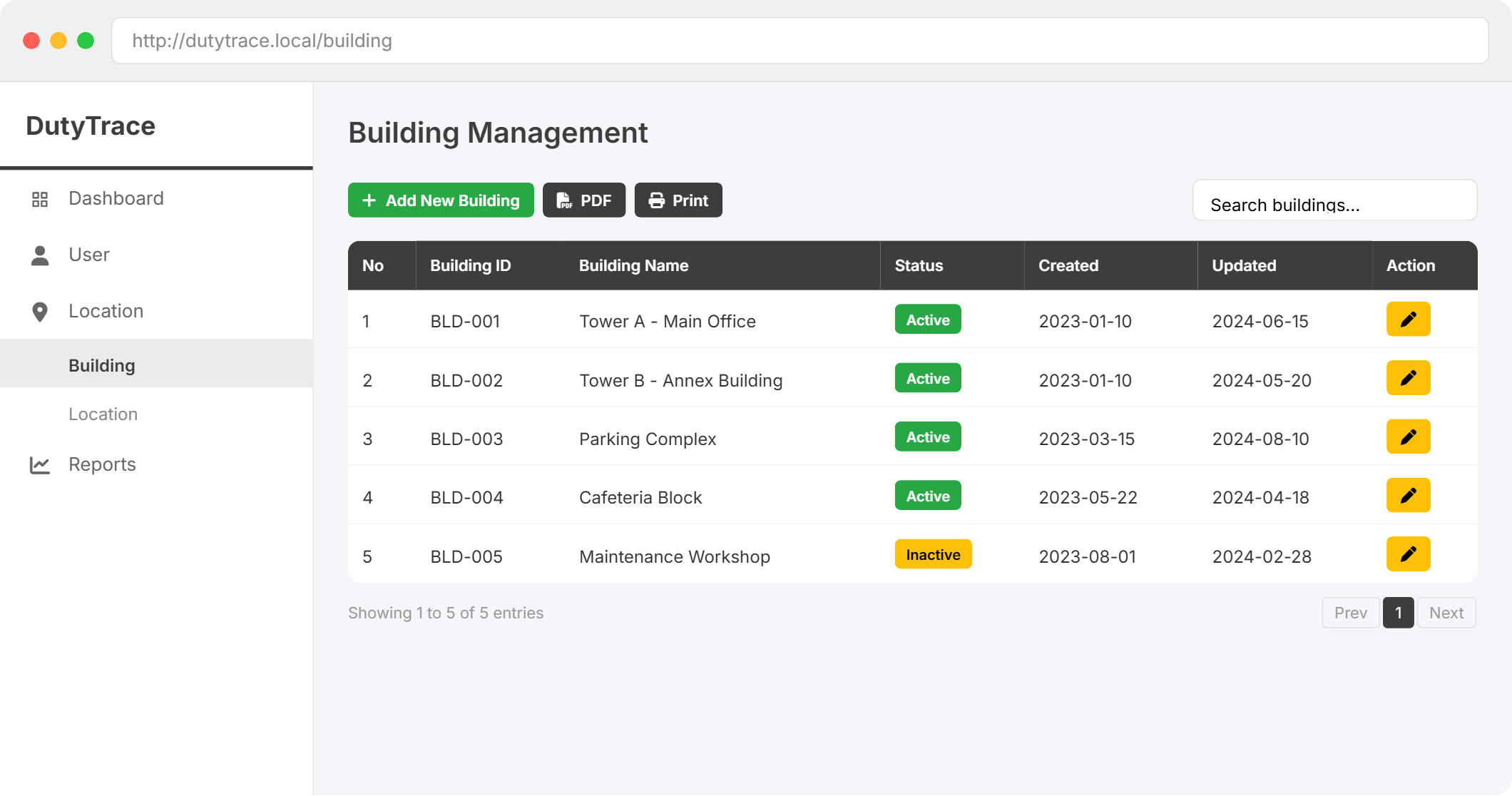Viewport: 1512px width, 796px height.
Task: Click the User person icon
Action: pyautogui.click(x=40, y=255)
